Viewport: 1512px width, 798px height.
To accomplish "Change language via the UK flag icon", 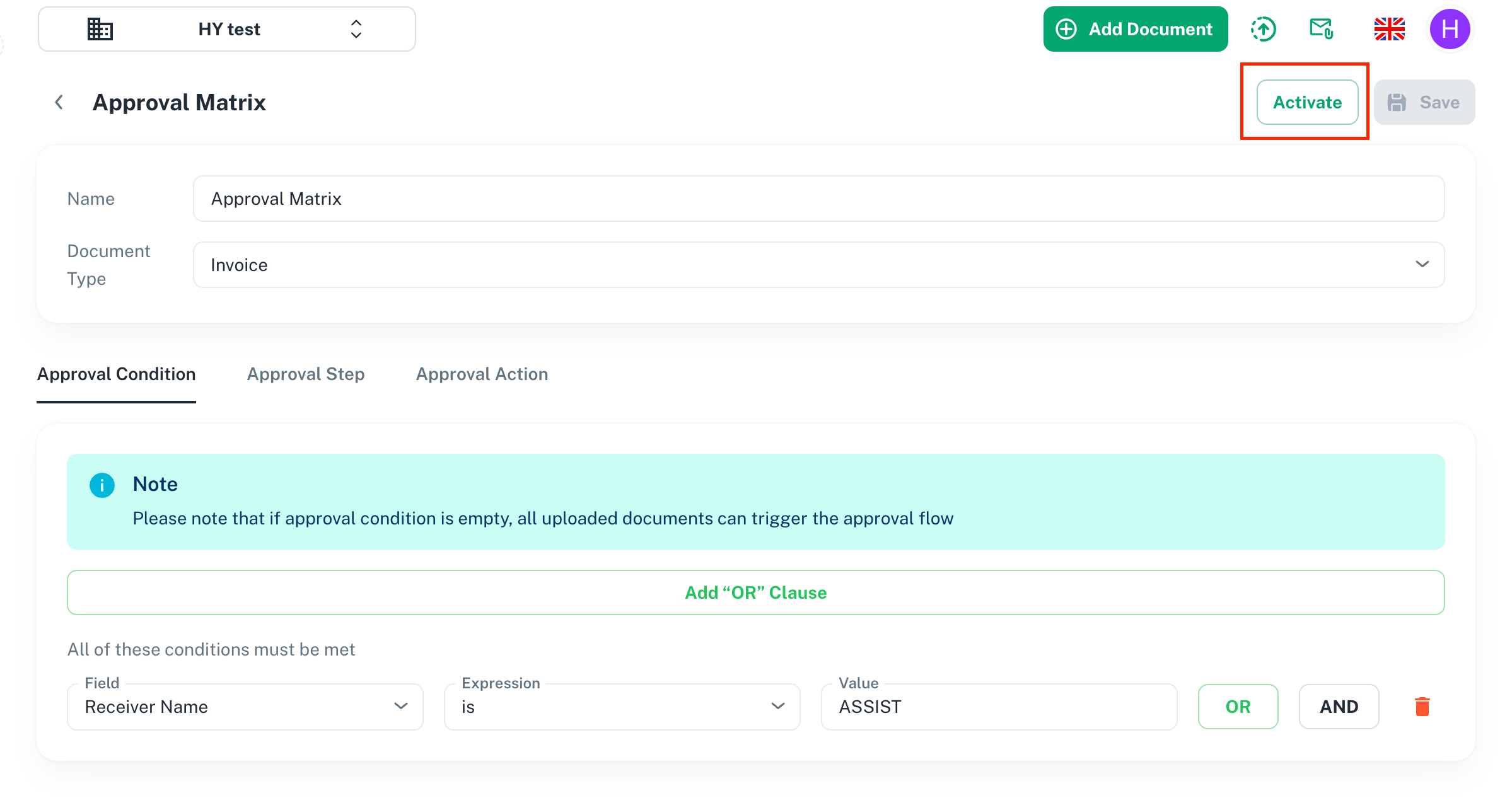I will [1390, 29].
